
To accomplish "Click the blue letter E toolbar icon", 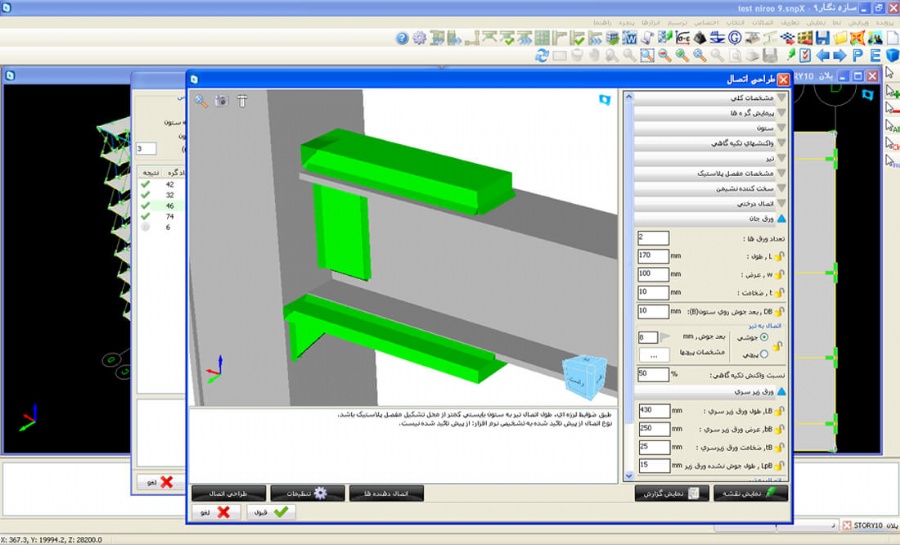I will coord(874,55).
